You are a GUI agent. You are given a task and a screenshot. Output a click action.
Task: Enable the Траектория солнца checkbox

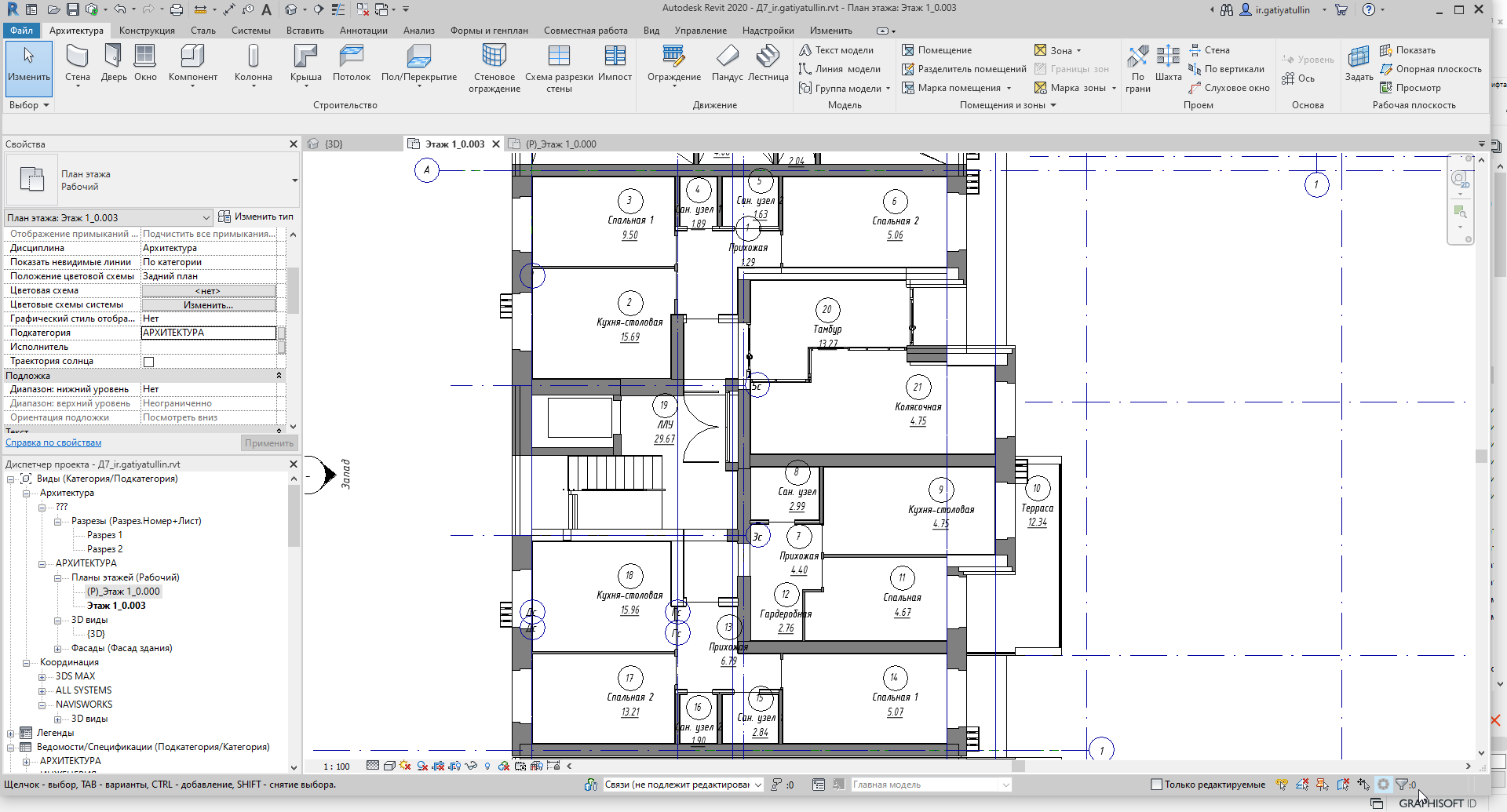148,362
